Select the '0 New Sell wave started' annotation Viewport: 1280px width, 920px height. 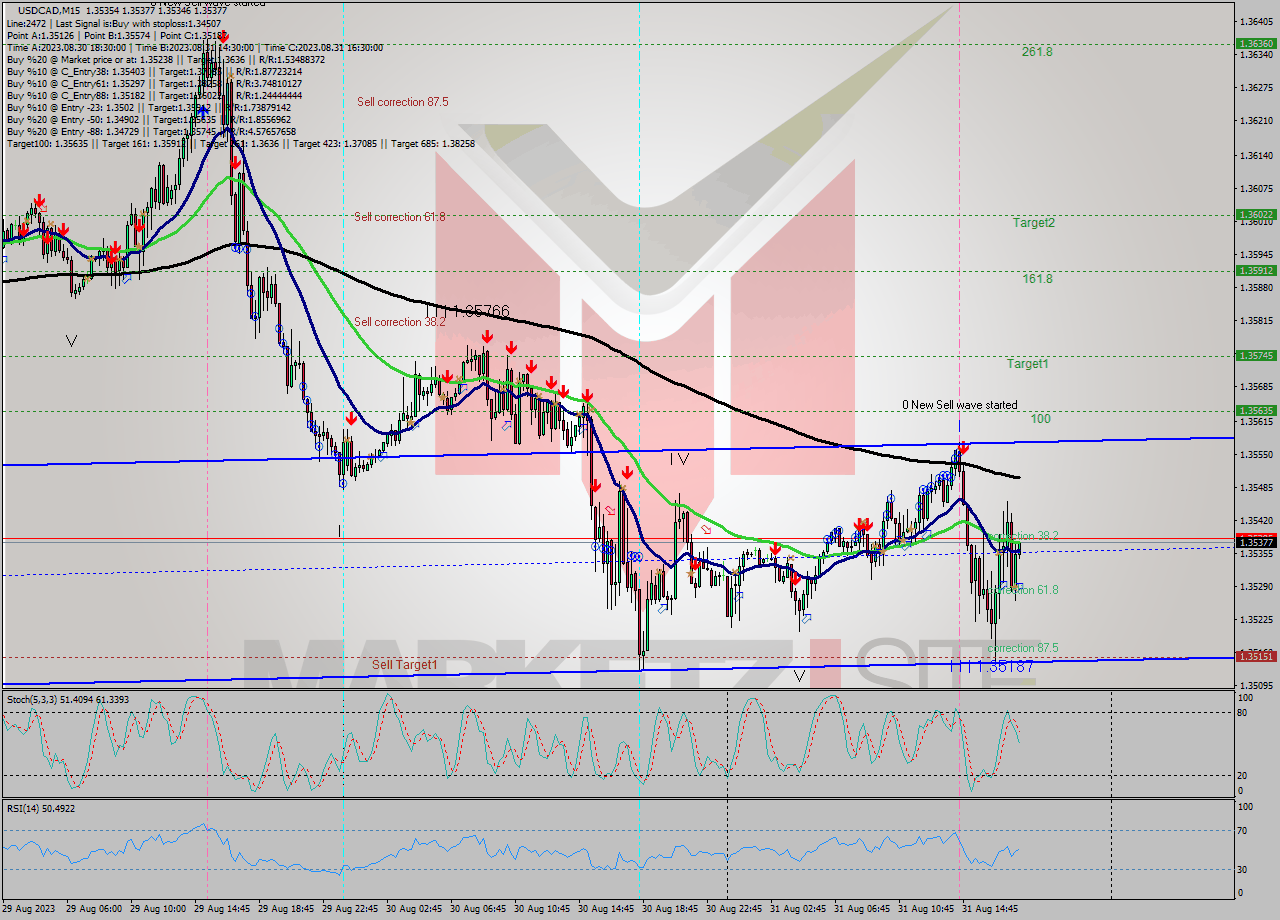pyautogui.click(x=960, y=405)
